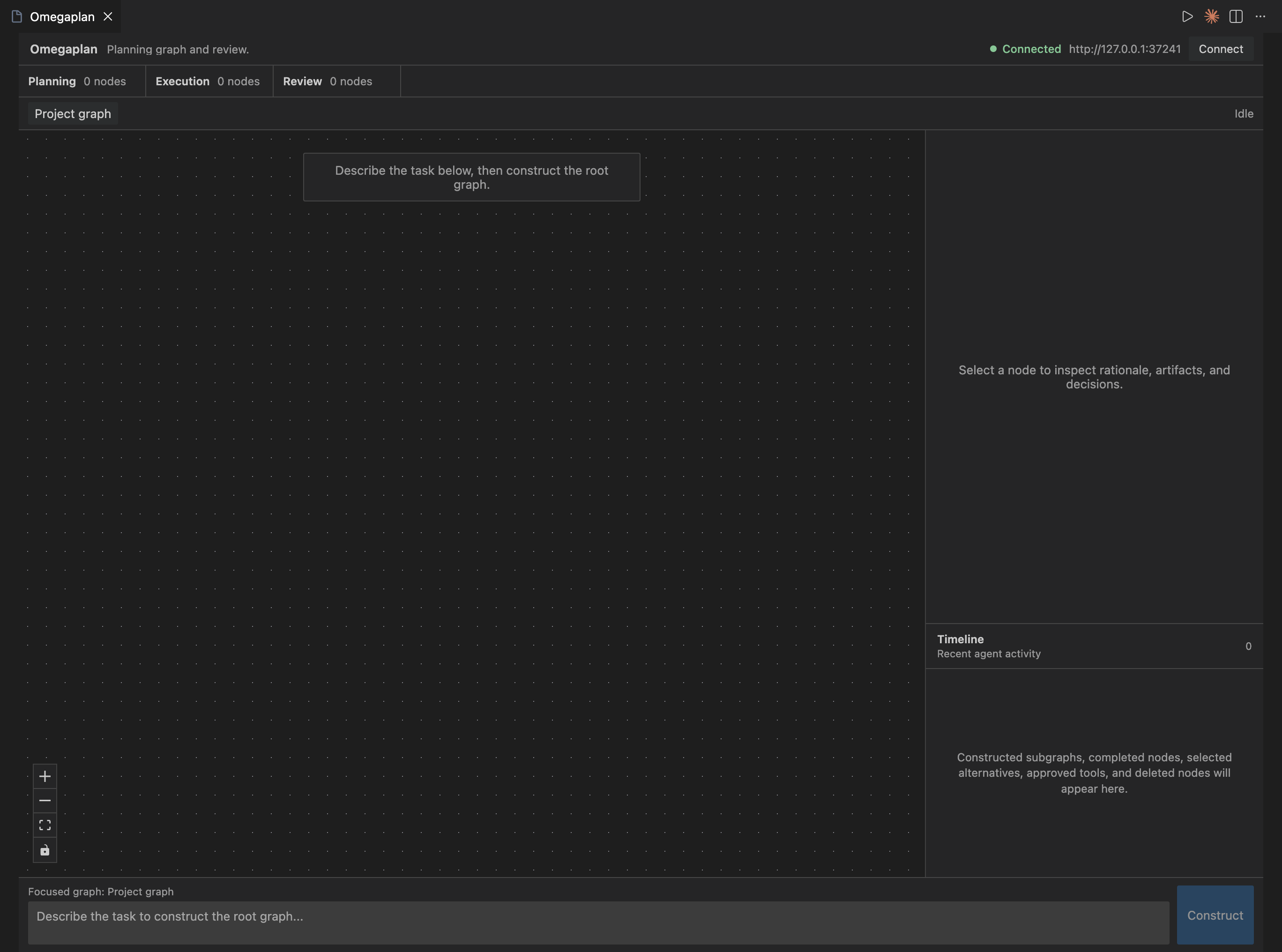The width and height of the screenshot is (1282, 952).
Task: Switch to the Review section
Action: (327, 81)
